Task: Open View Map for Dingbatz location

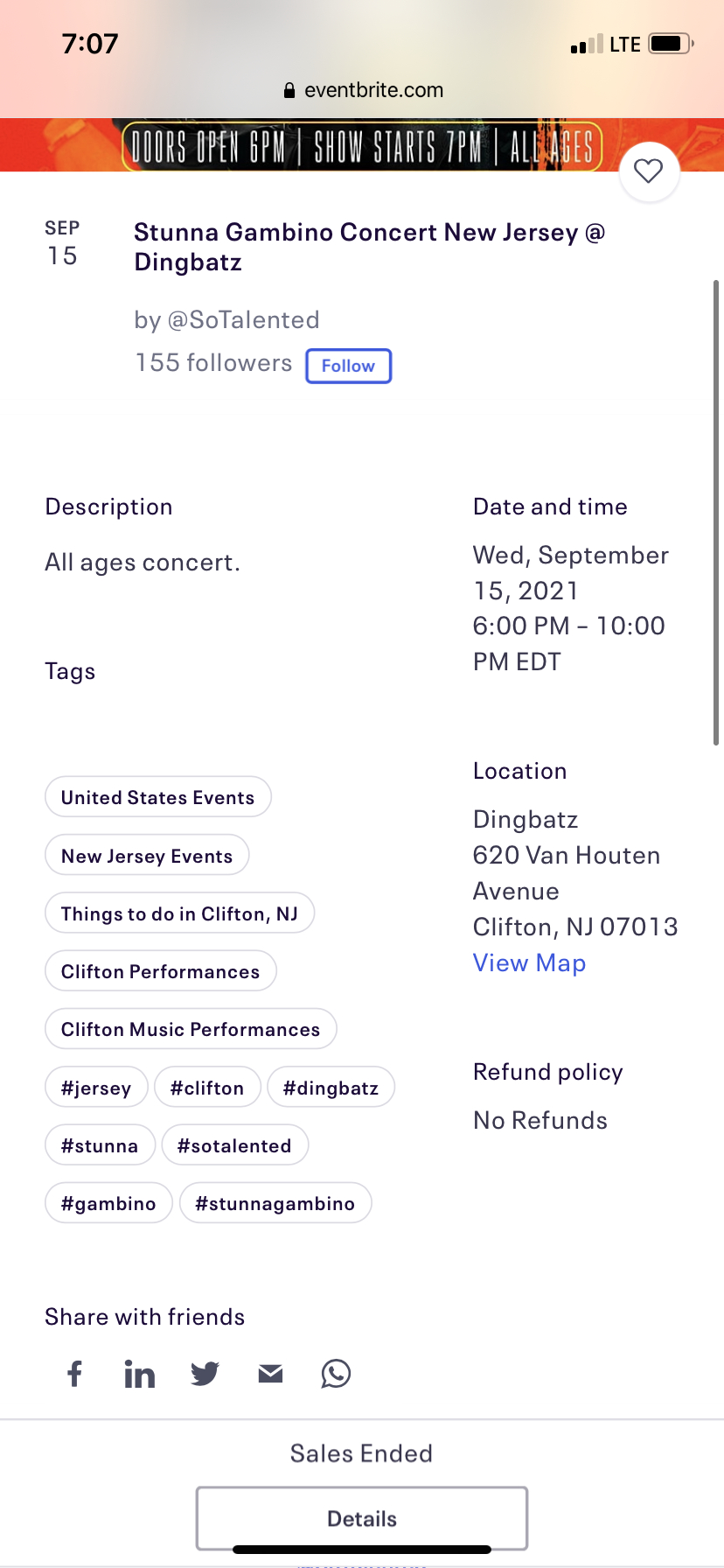Action: coord(529,962)
